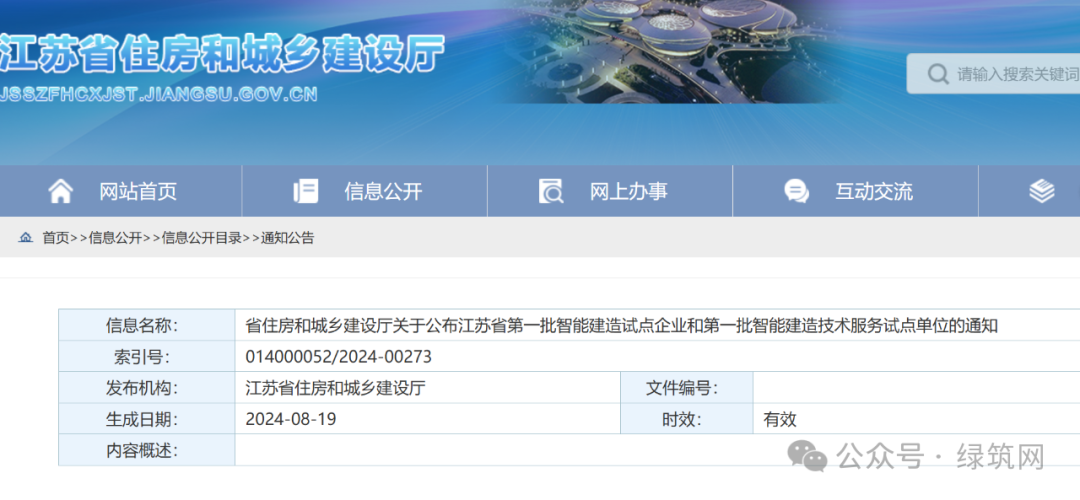Click the 首页 breadcrumb link
Screen dimensions: 1080x500
[56, 238]
